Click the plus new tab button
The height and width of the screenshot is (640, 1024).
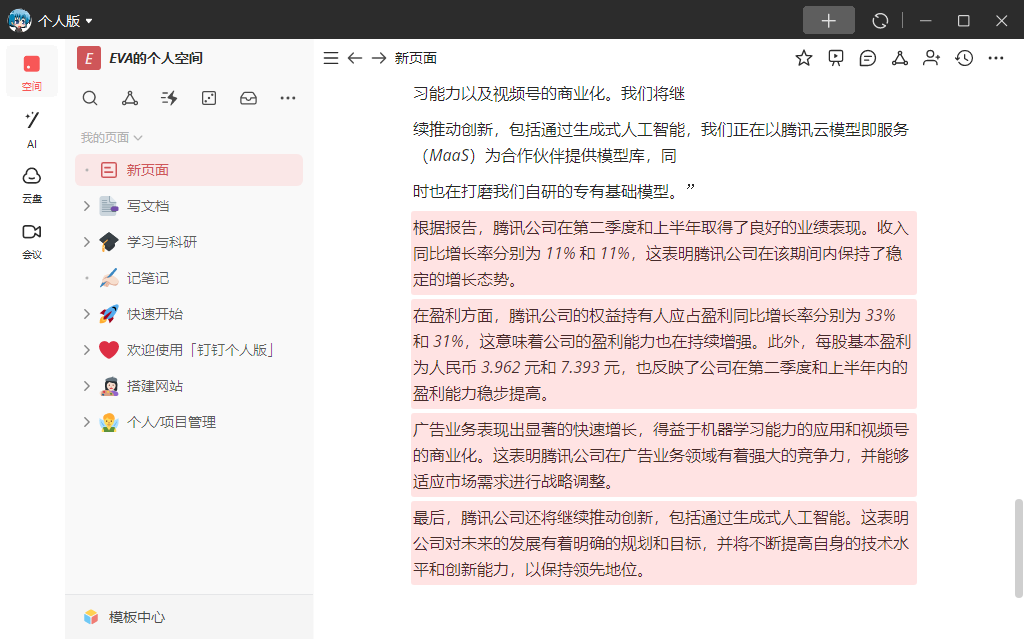(829, 20)
